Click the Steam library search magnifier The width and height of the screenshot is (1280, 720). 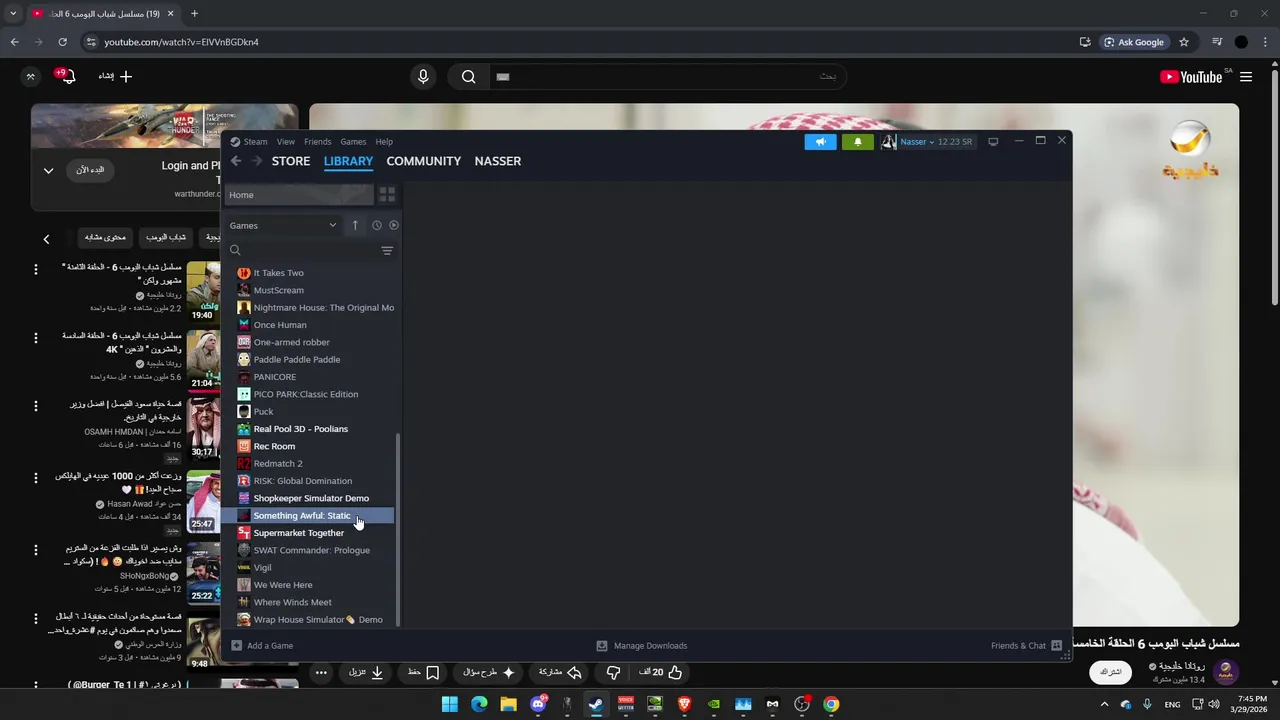coord(235,251)
